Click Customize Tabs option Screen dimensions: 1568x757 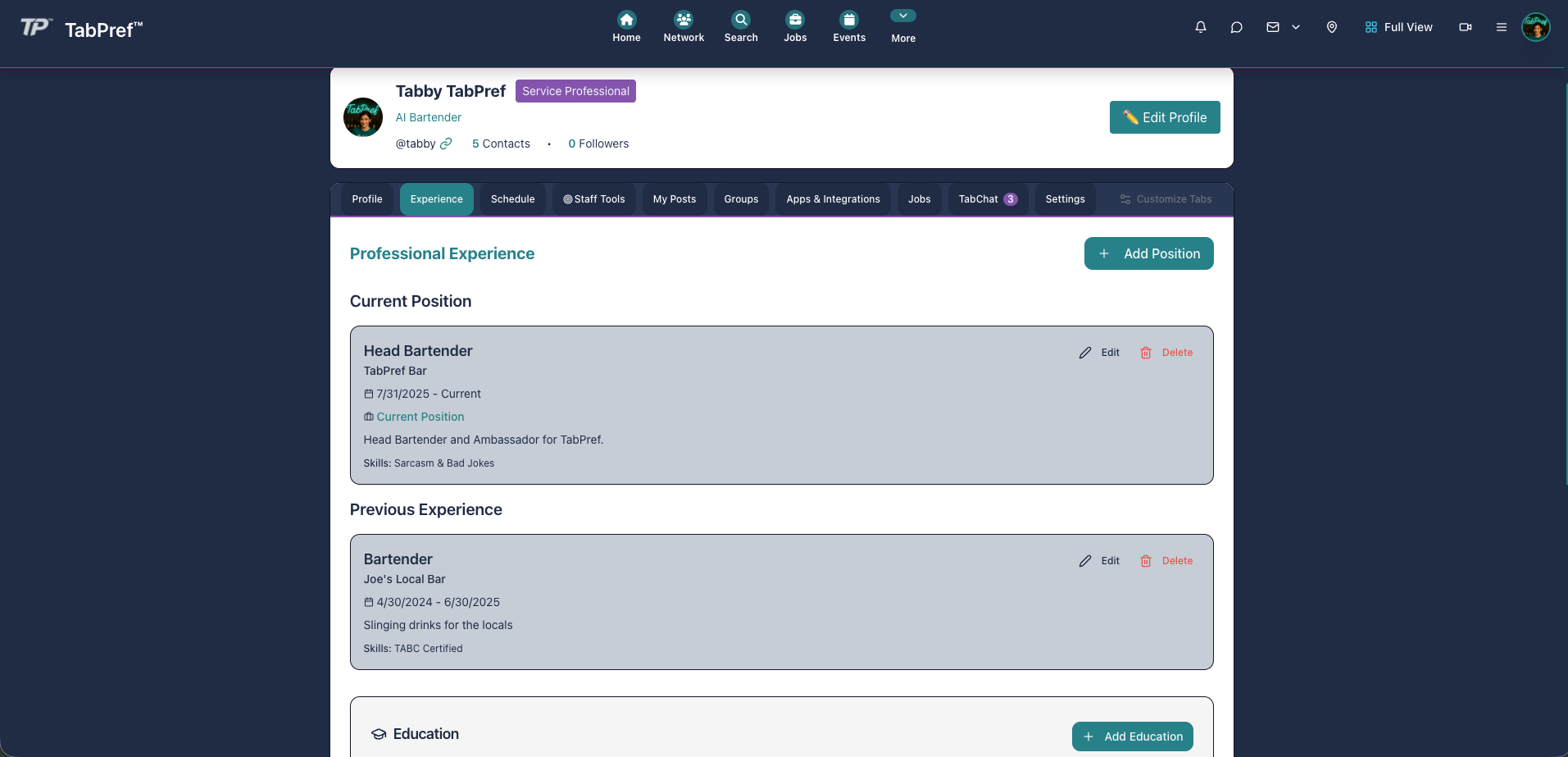pos(1166,199)
